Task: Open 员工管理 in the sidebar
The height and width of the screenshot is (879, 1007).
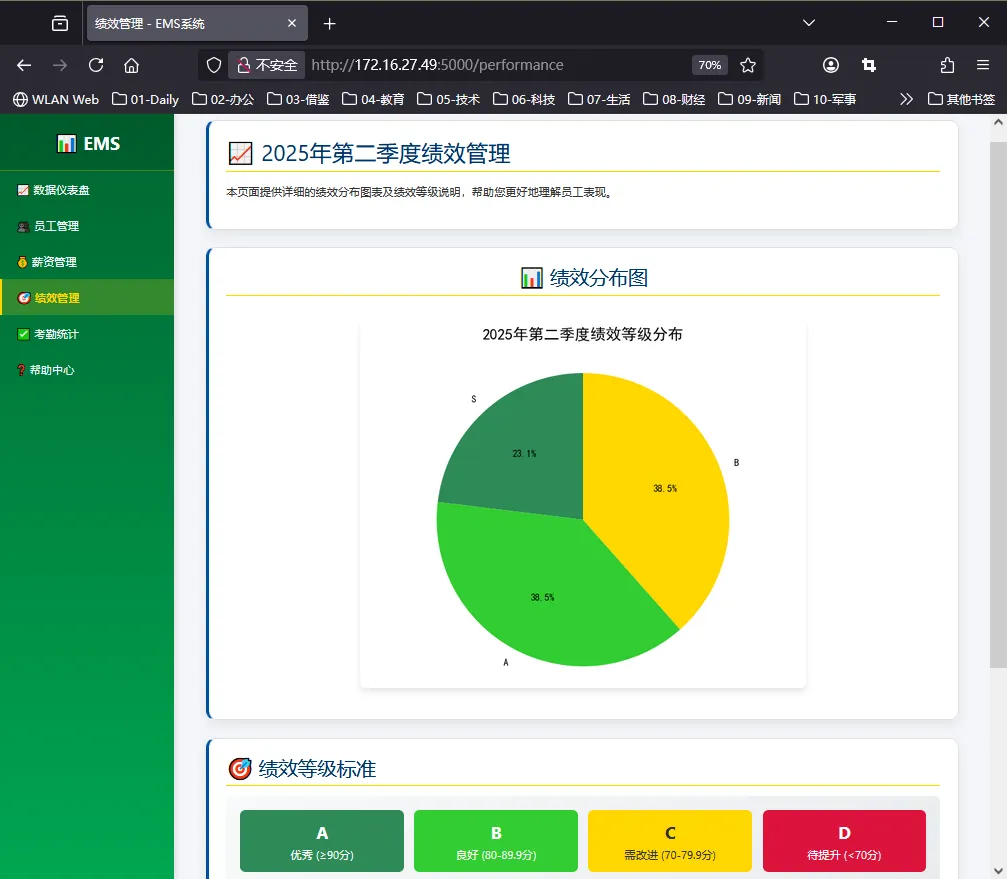Action: [87, 226]
